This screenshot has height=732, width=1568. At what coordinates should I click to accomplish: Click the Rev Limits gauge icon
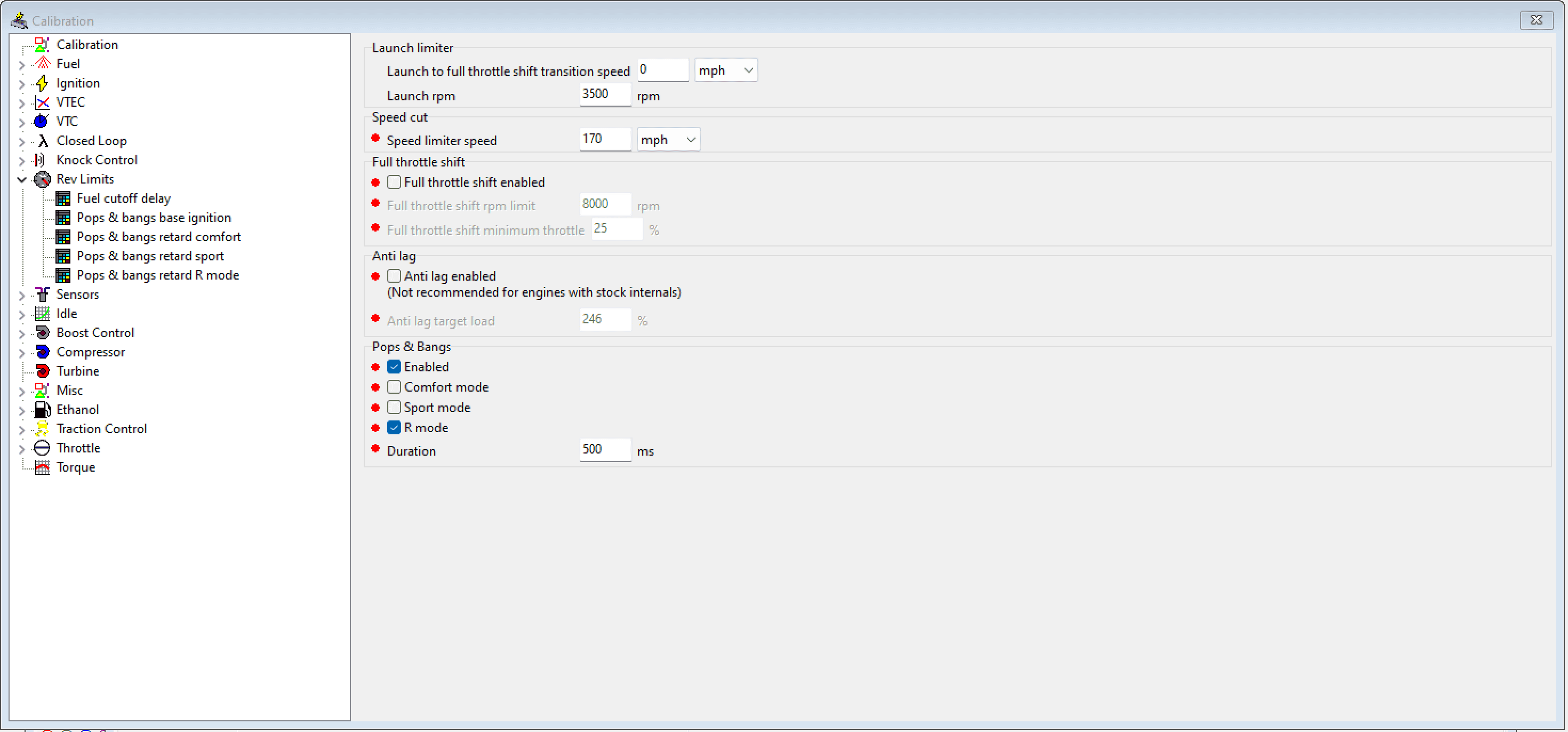[43, 179]
